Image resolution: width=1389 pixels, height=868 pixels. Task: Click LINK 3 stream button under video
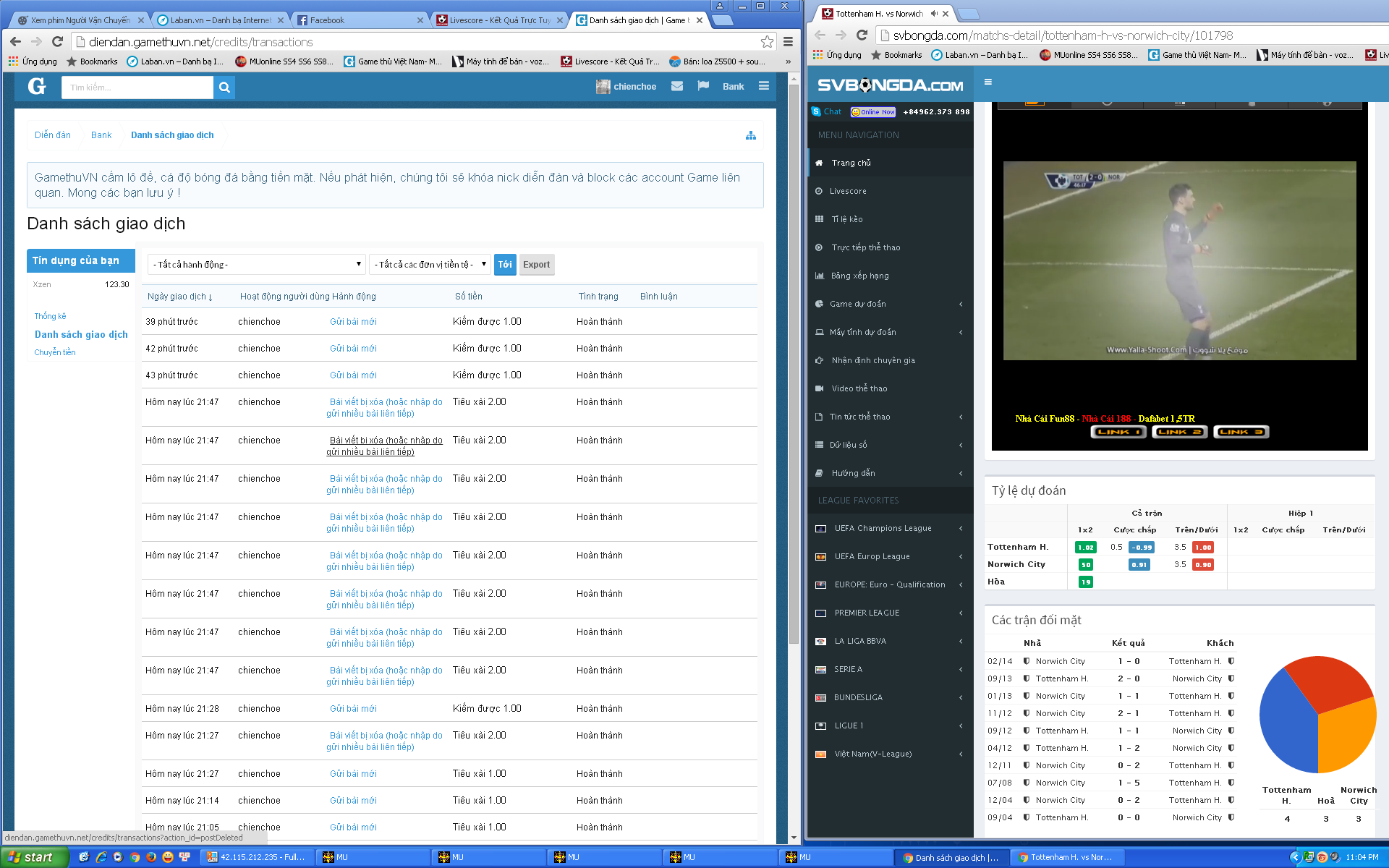click(1241, 432)
